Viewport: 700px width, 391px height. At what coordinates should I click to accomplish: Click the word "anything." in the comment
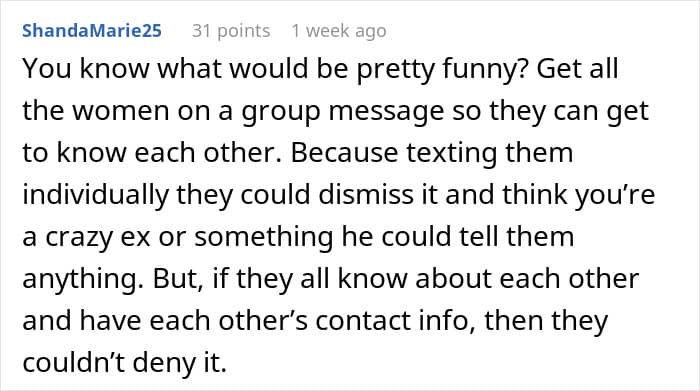pos(83,280)
